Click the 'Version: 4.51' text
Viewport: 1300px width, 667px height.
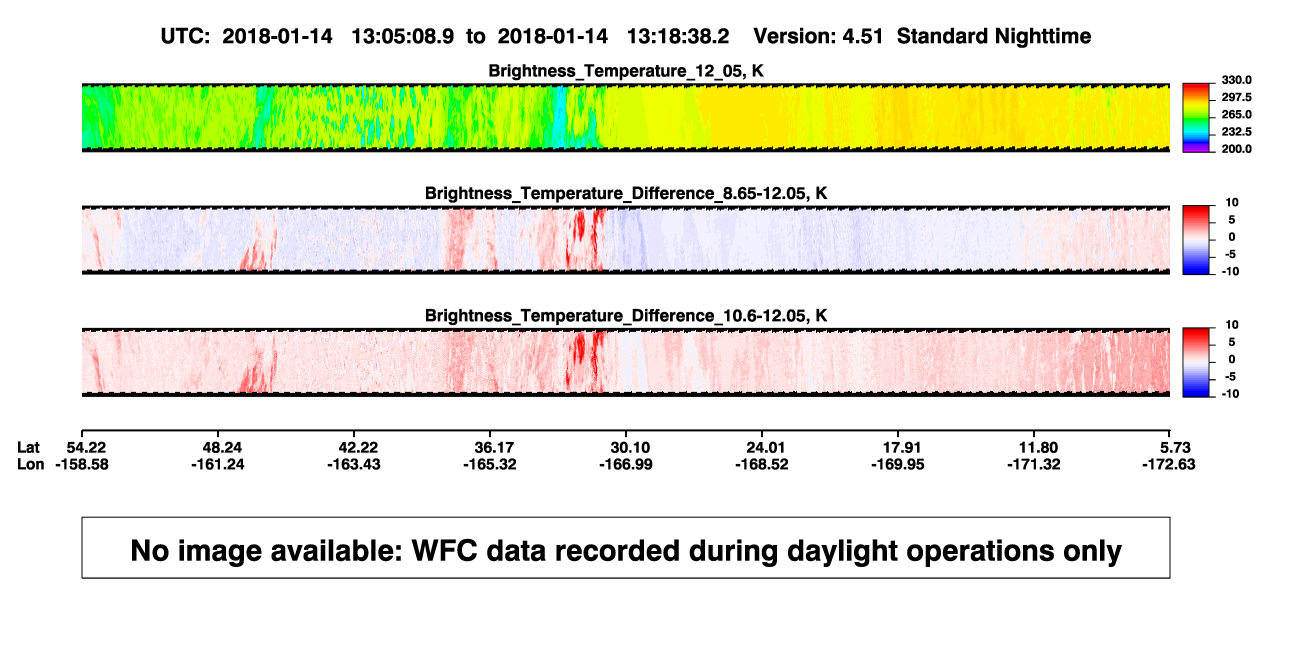click(818, 36)
